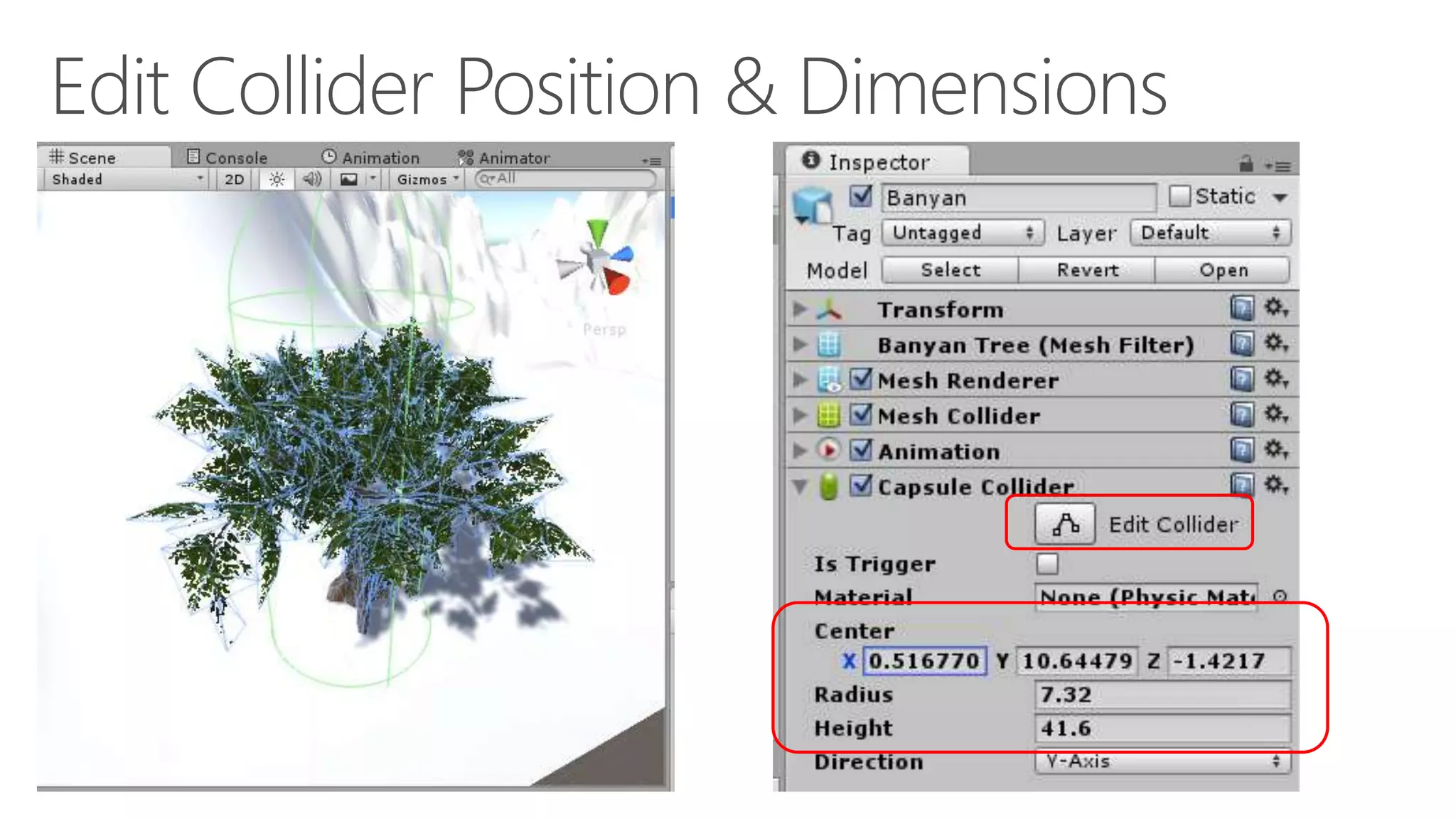1456x819 pixels.
Task: Toggle scene lighting sun icon
Action: tap(277, 179)
